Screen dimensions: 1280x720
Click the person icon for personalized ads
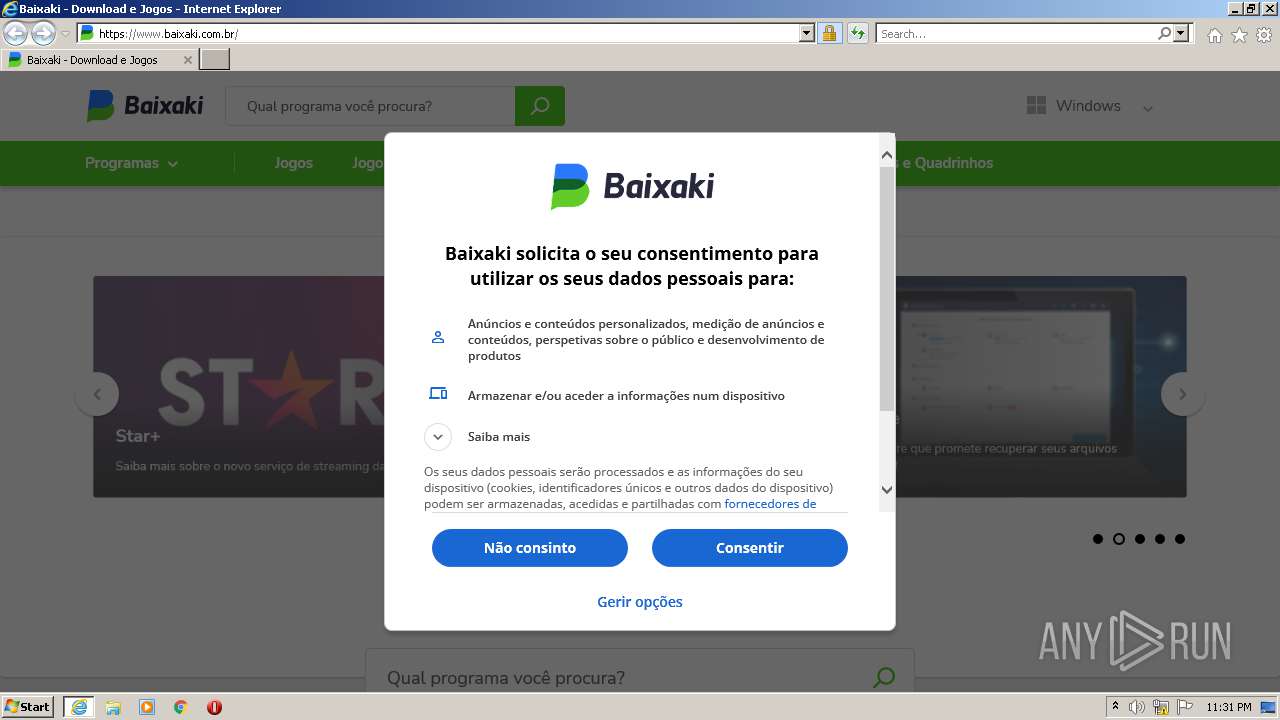click(x=438, y=337)
